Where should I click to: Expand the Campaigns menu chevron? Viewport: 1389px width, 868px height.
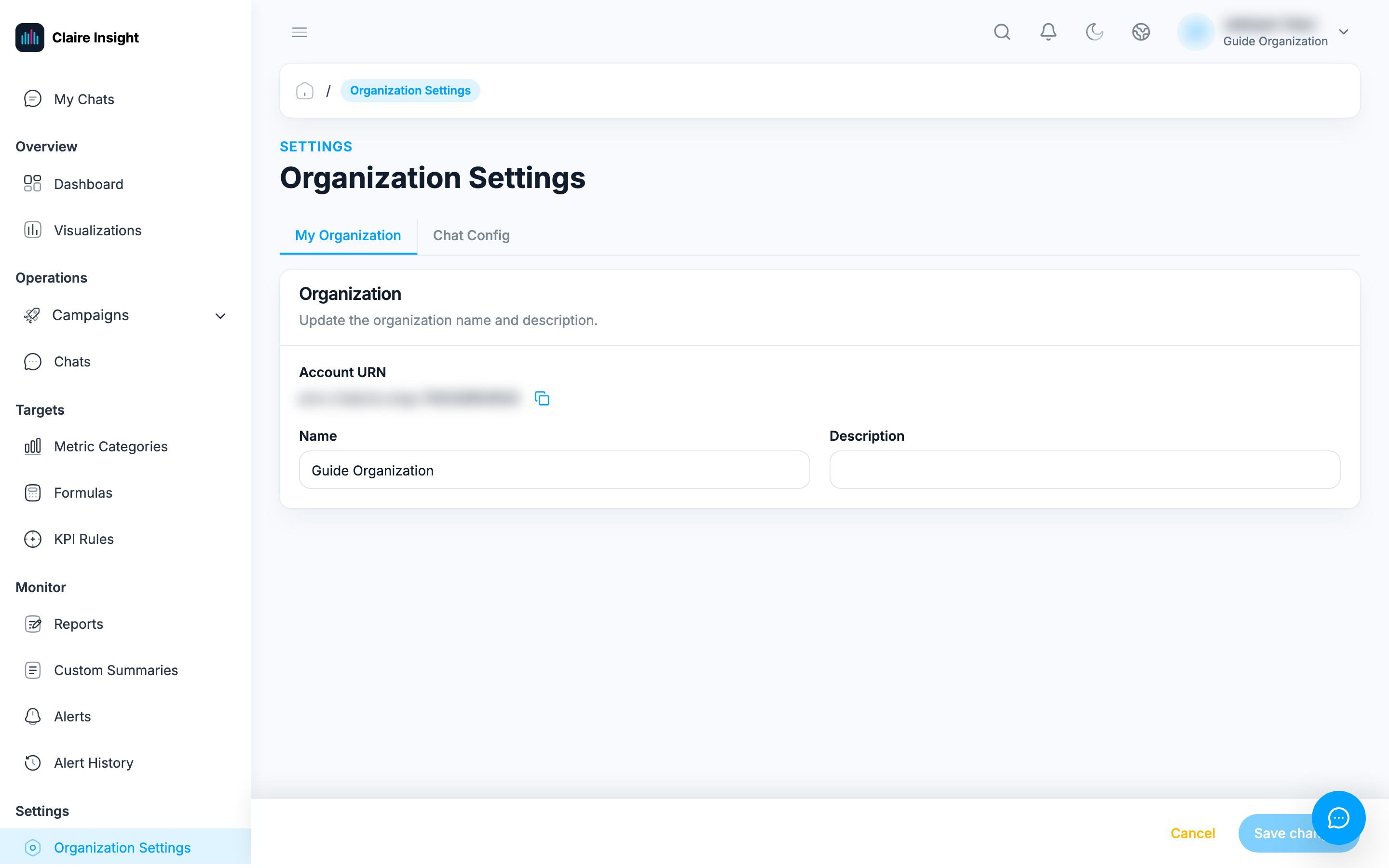220,316
